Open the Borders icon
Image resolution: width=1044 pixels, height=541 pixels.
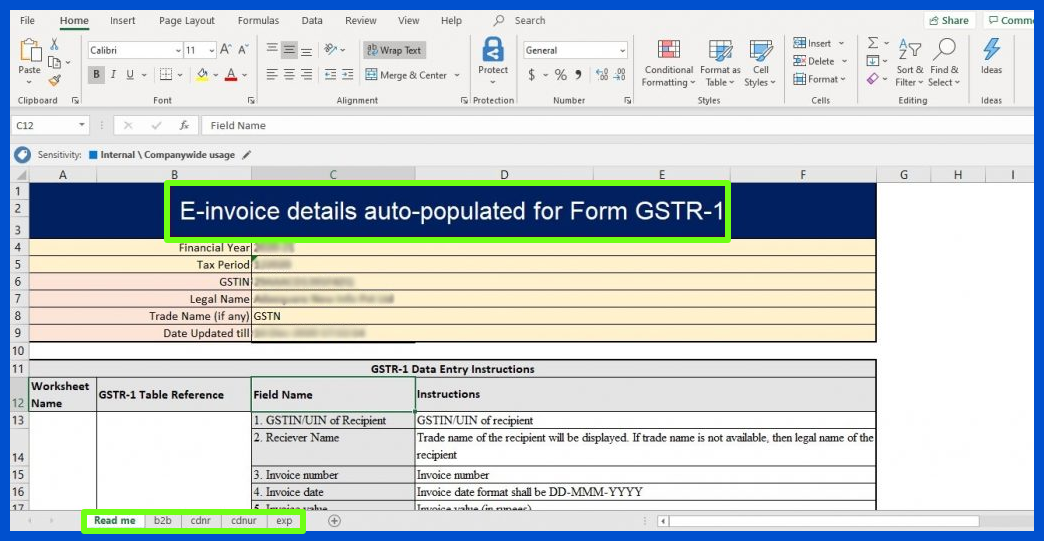(166, 75)
